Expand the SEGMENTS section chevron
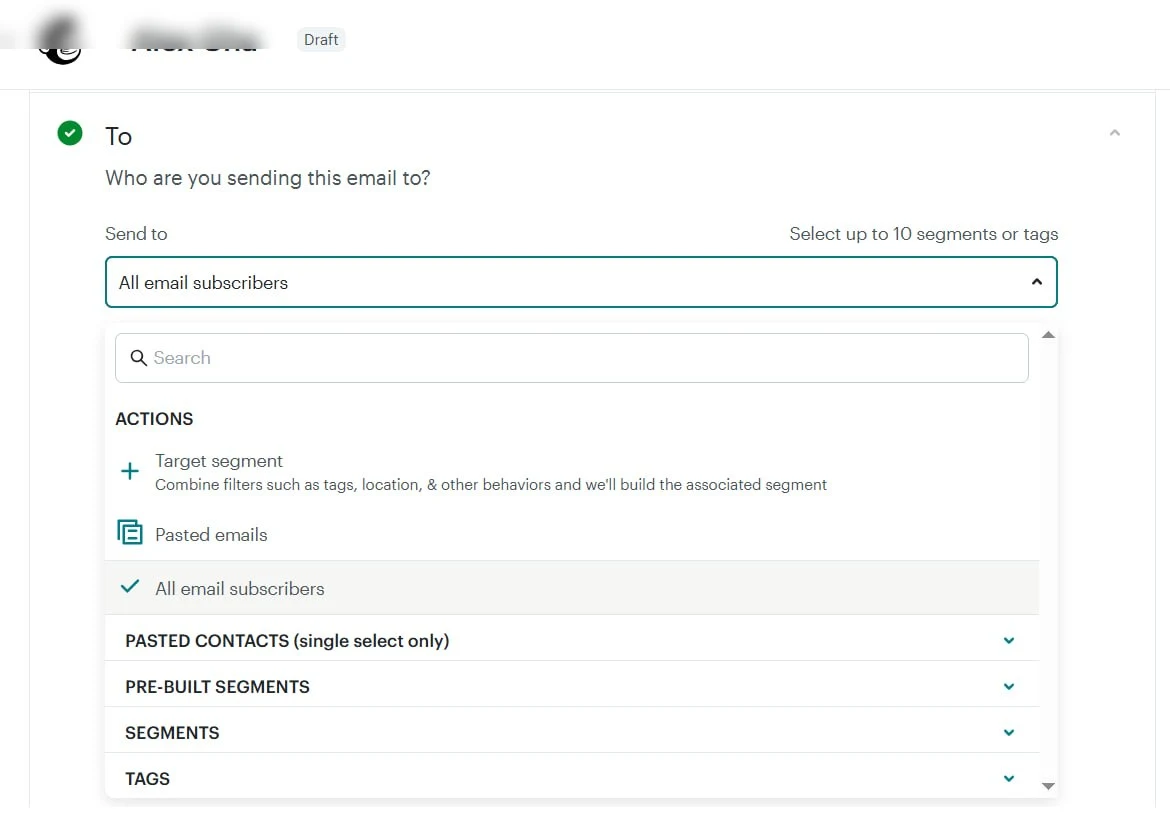The height and width of the screenshot is (831, 1170). 1009,733
